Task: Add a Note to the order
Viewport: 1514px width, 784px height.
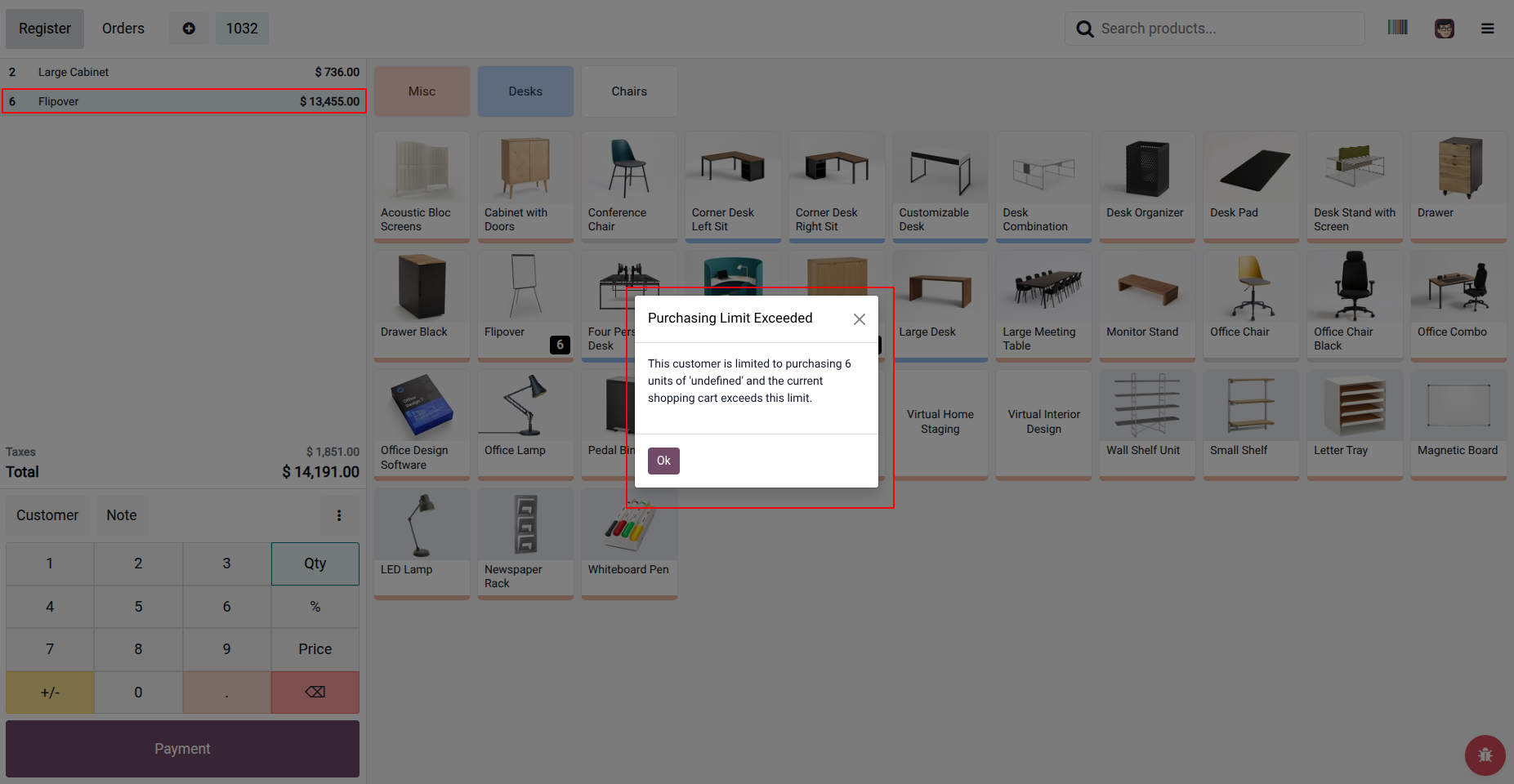Action: (x=122, y=515)
